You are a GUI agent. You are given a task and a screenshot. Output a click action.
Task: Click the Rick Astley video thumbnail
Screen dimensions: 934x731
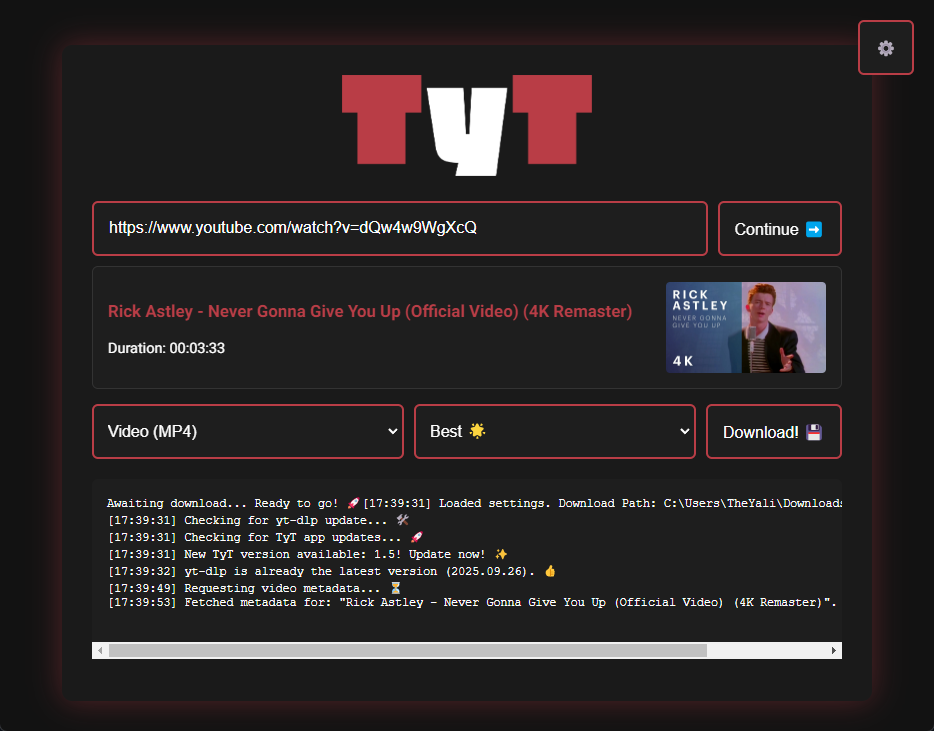point(745,328)
